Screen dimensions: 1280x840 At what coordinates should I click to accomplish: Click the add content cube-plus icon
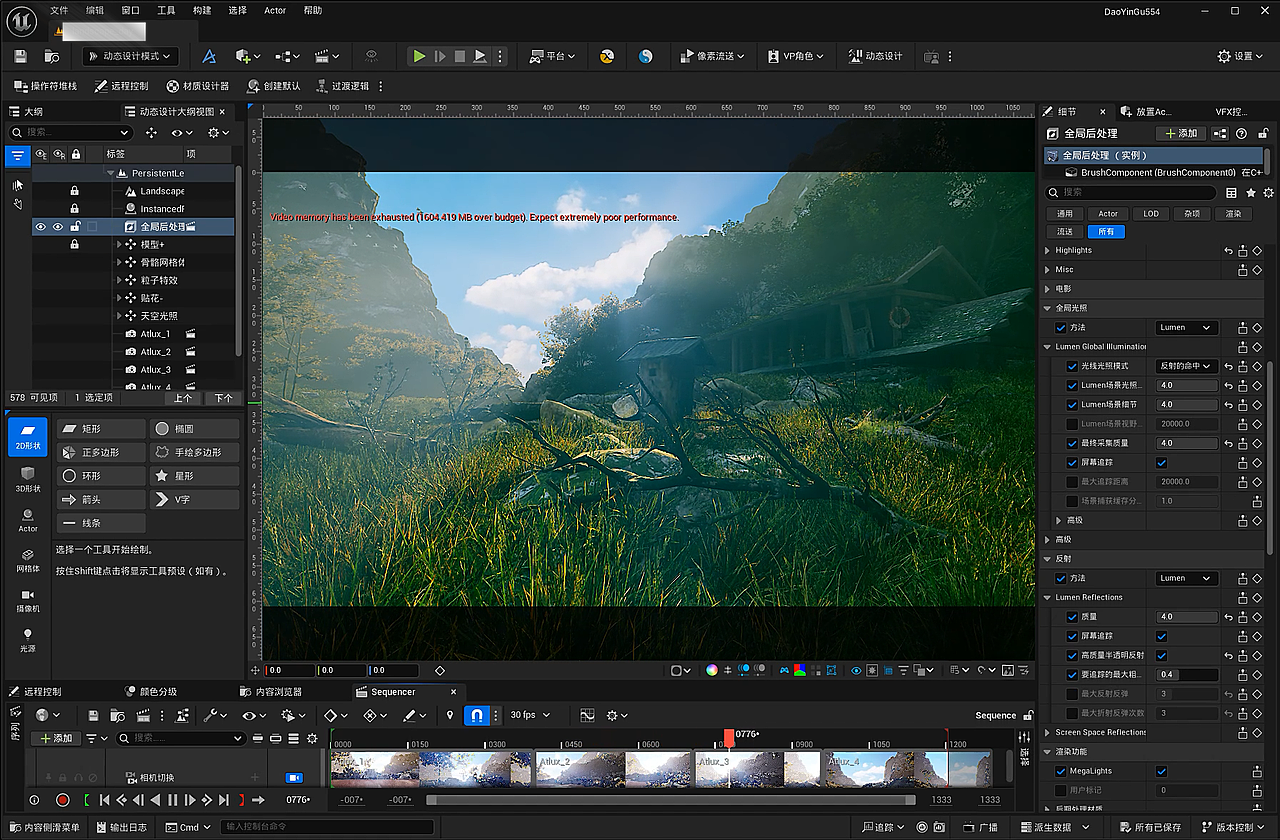pyautogui.click(x=247, y=56)
